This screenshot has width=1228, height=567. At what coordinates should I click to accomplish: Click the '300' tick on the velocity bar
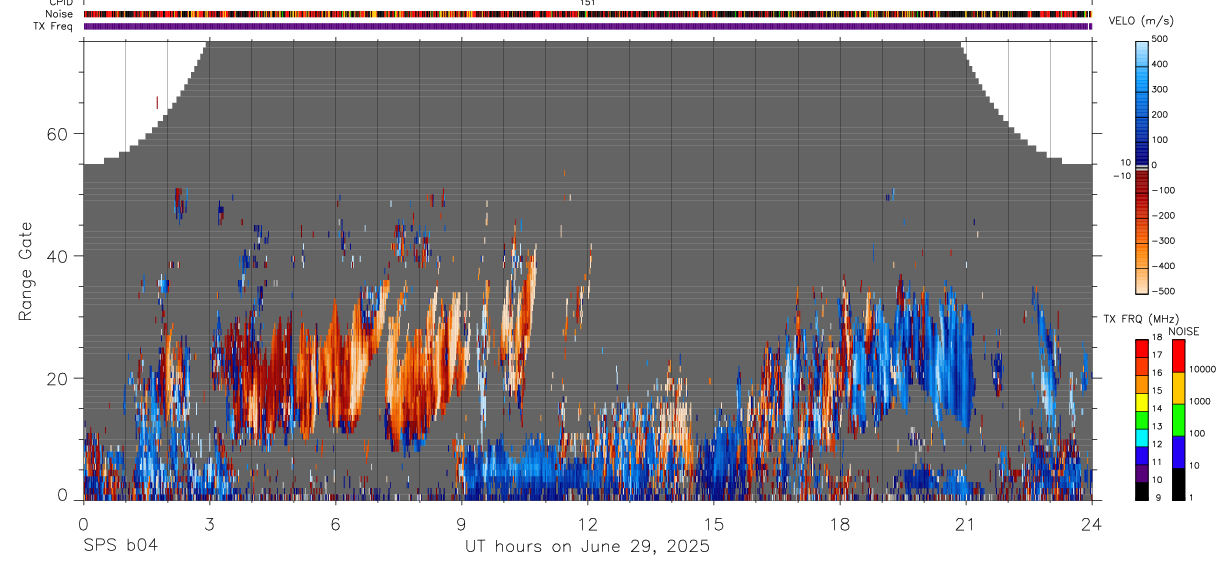coord(1161,89)
